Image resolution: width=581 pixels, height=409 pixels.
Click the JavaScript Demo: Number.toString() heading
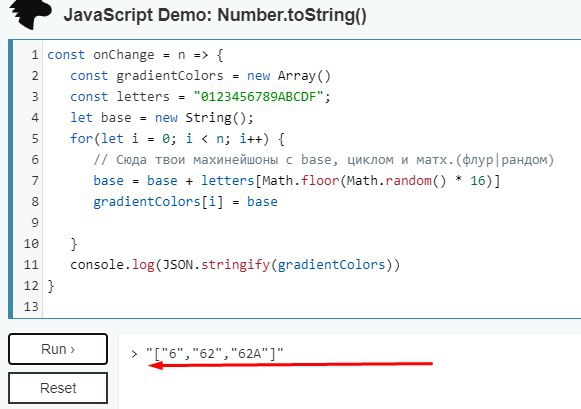[x=215, y=16]
